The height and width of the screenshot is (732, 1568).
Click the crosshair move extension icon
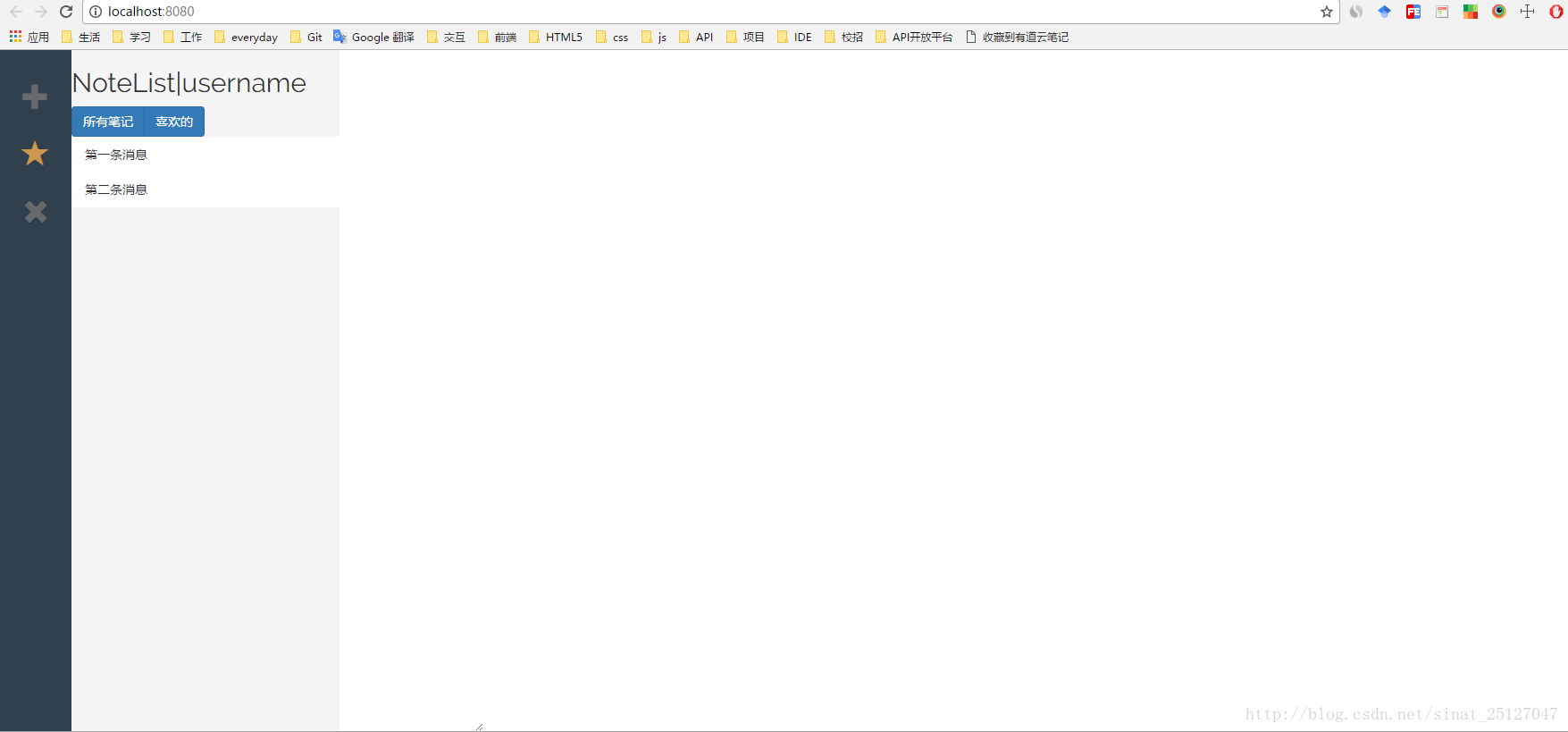point(1528,12)
